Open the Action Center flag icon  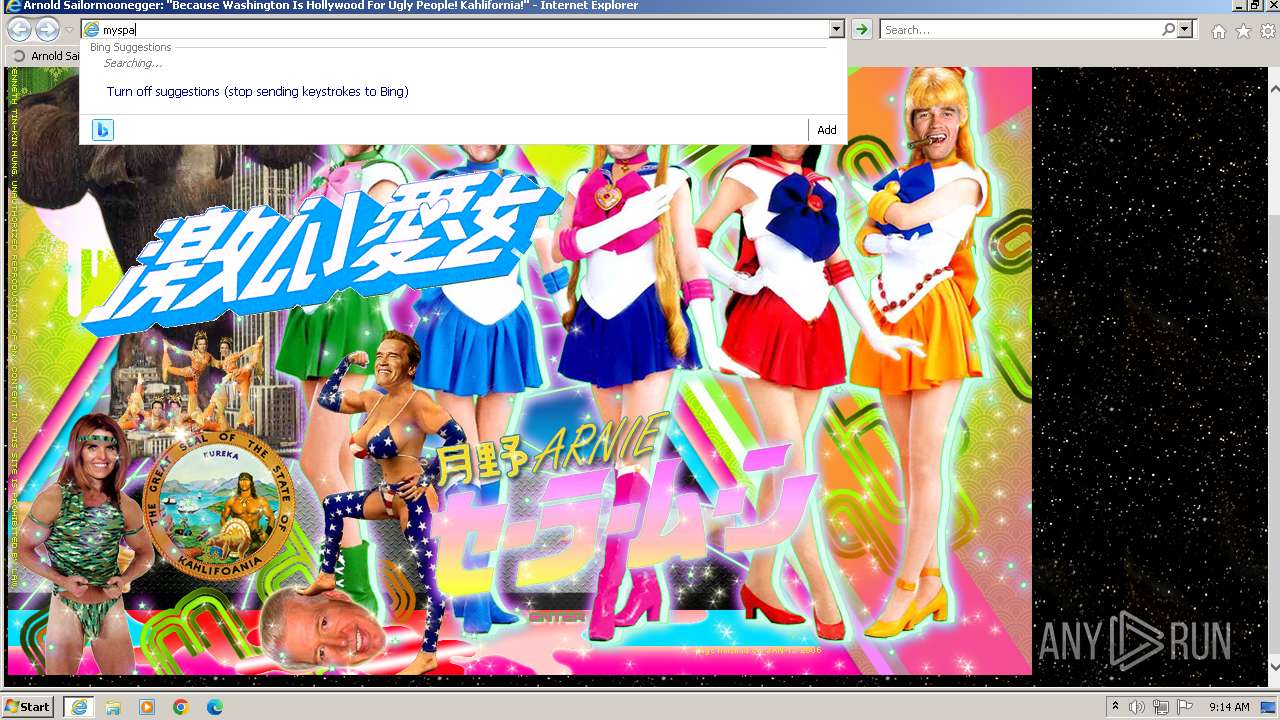coord(1185,707)
